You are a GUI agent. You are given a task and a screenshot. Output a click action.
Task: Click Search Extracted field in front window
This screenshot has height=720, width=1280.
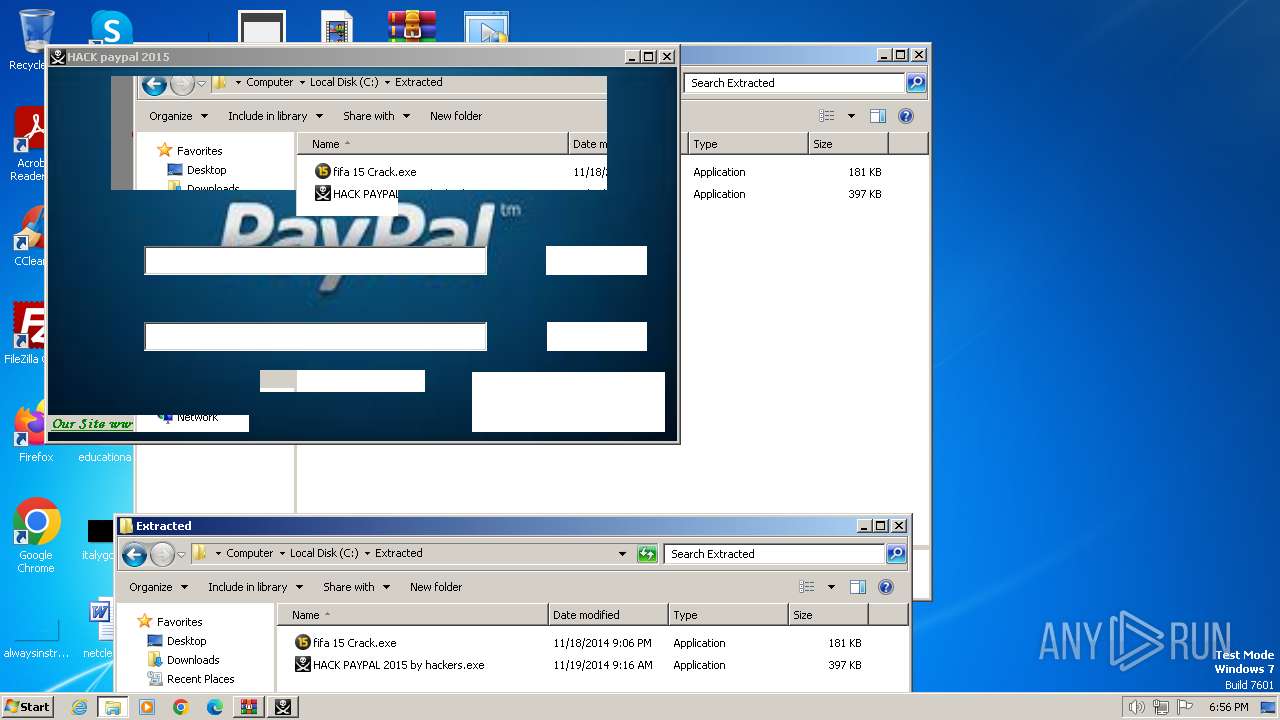774,554
